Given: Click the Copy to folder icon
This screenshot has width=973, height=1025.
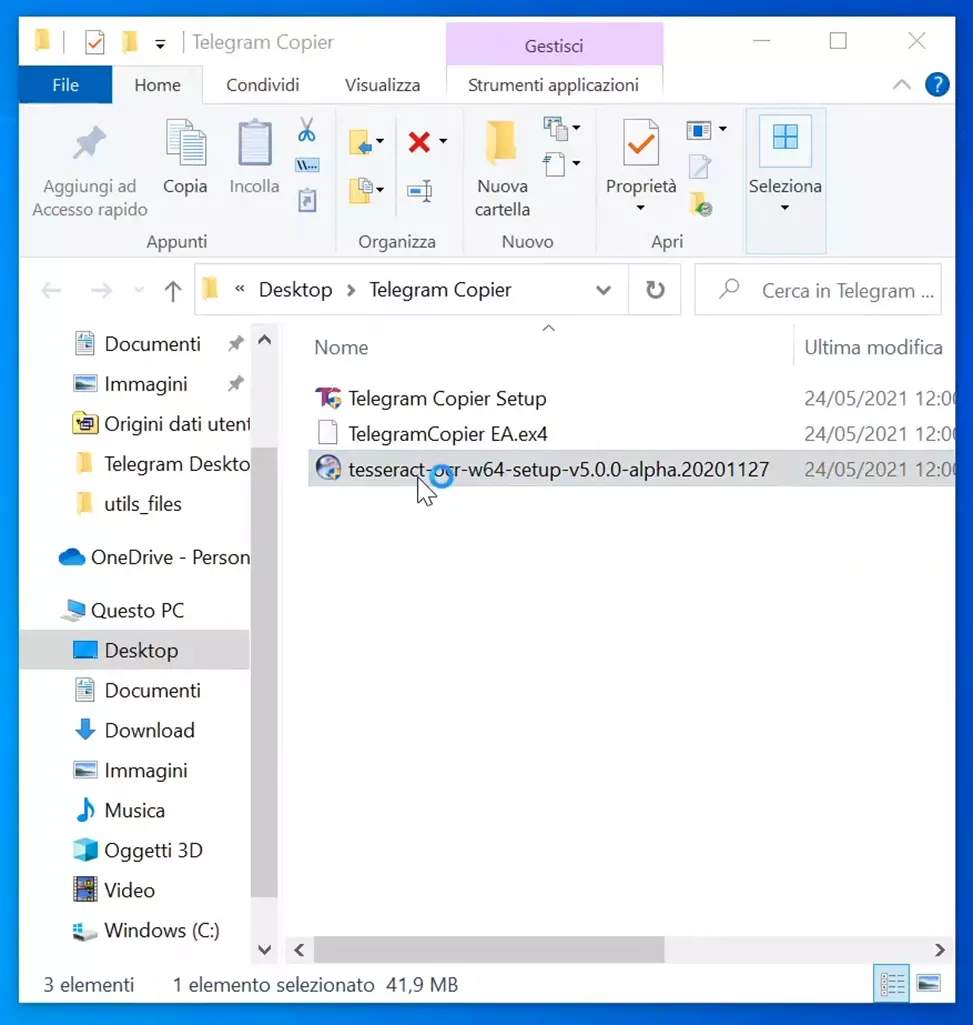Looking at the screenshot, I should pos(360,190).
